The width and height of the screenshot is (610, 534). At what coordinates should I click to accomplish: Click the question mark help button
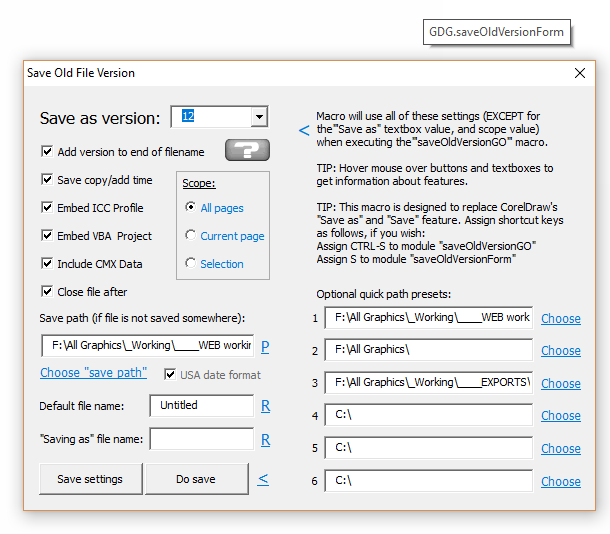pyautogui.click(x=248, y=150)
